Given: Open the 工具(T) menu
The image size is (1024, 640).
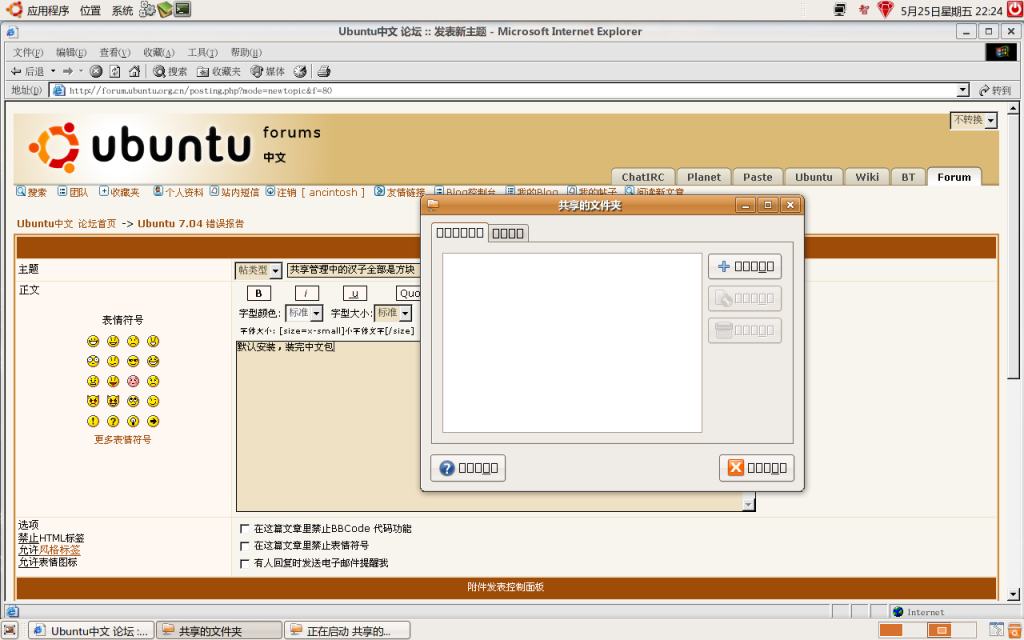Looking at the screenshot, I should point(202,52).
